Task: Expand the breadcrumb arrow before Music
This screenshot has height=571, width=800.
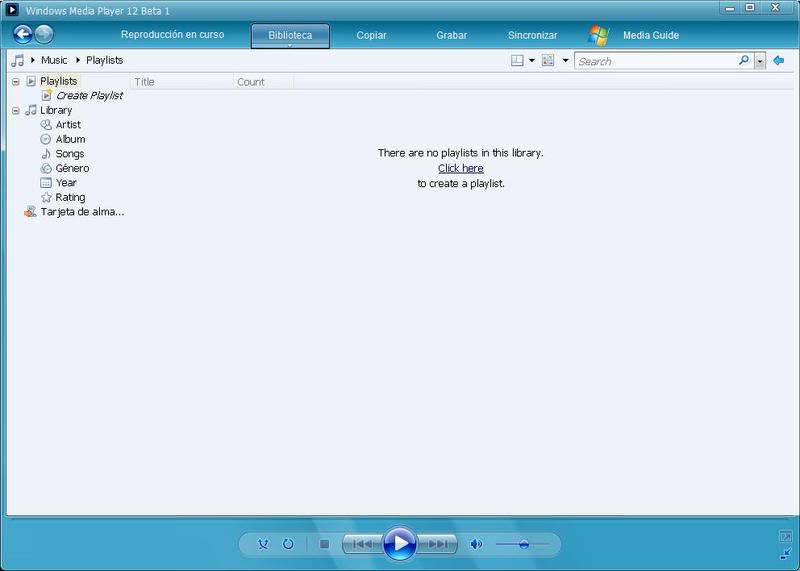Action: tap(33, 60)
